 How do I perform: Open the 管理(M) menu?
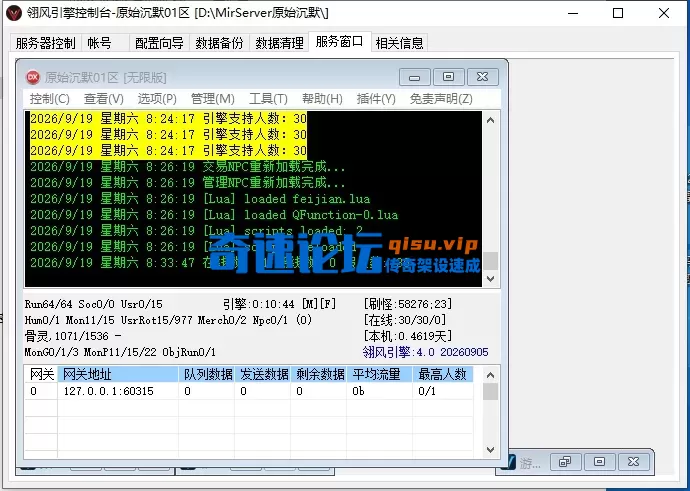(x=213, y=99)
